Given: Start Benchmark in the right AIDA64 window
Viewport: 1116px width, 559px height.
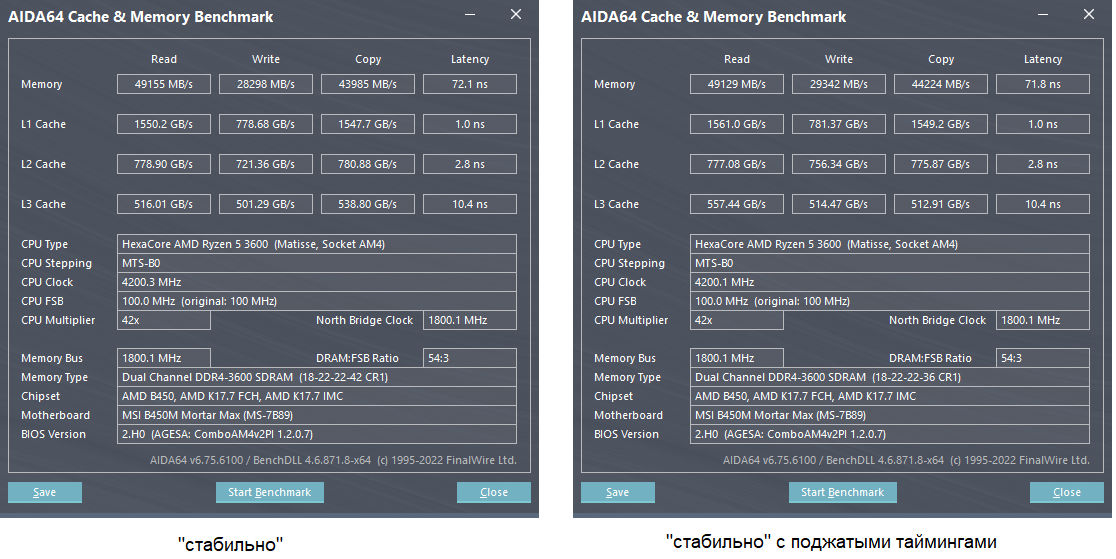Looking at the screenshot, I should click(843, 492).
